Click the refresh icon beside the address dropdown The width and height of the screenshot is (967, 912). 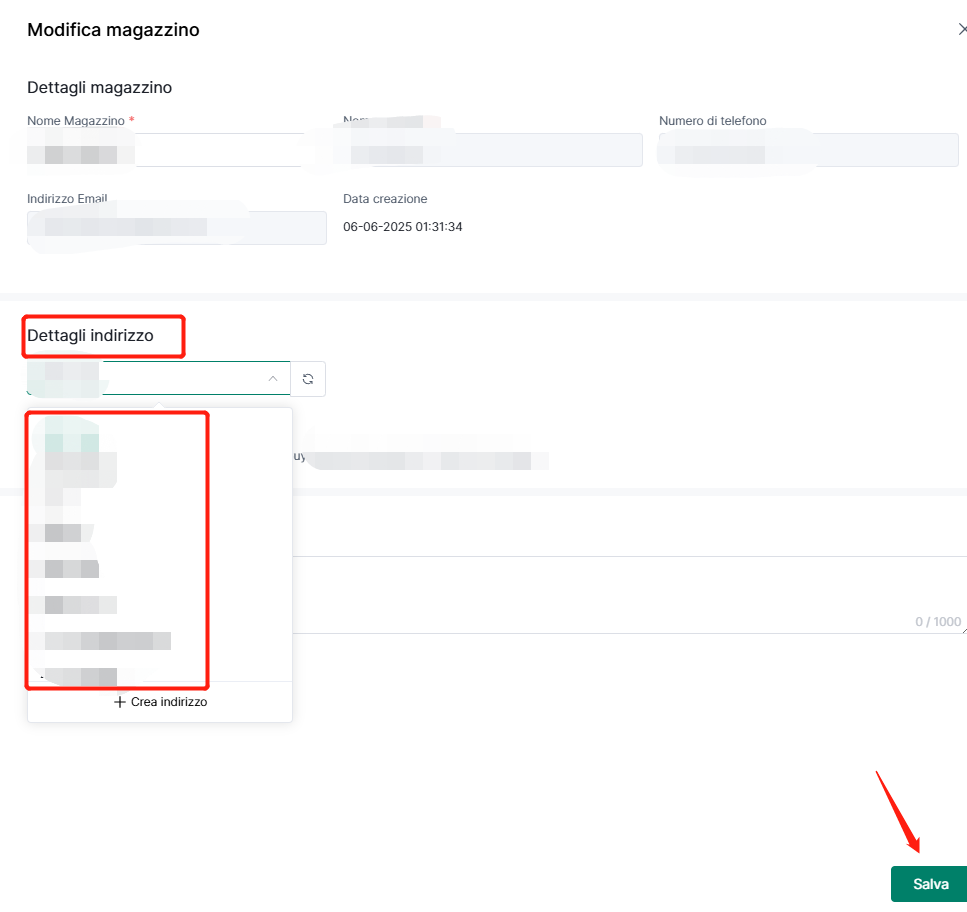coord(308,379)
